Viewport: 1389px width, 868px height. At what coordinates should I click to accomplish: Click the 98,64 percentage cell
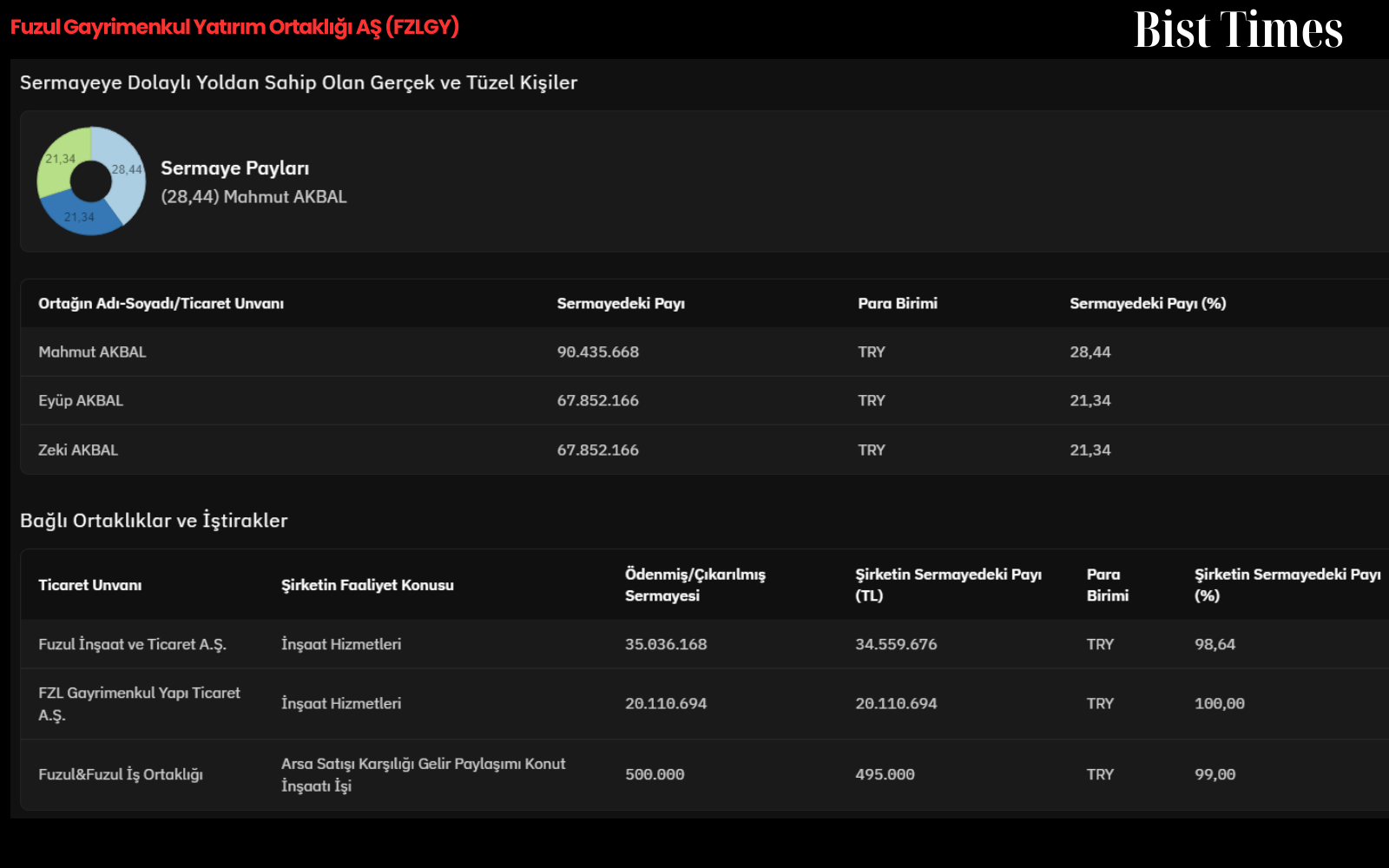[x=1215, y=645]
